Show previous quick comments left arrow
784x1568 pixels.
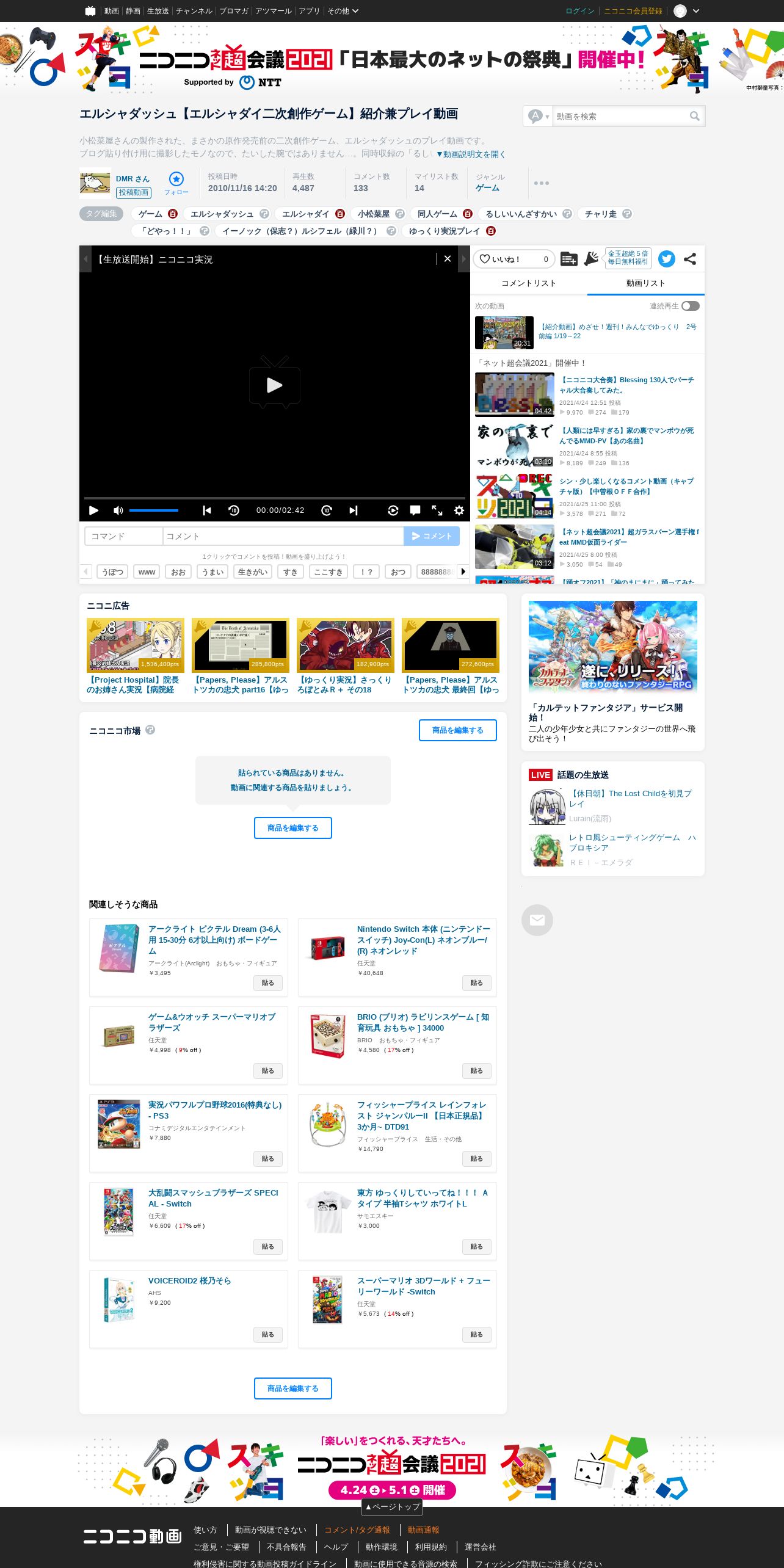[85, 572]
